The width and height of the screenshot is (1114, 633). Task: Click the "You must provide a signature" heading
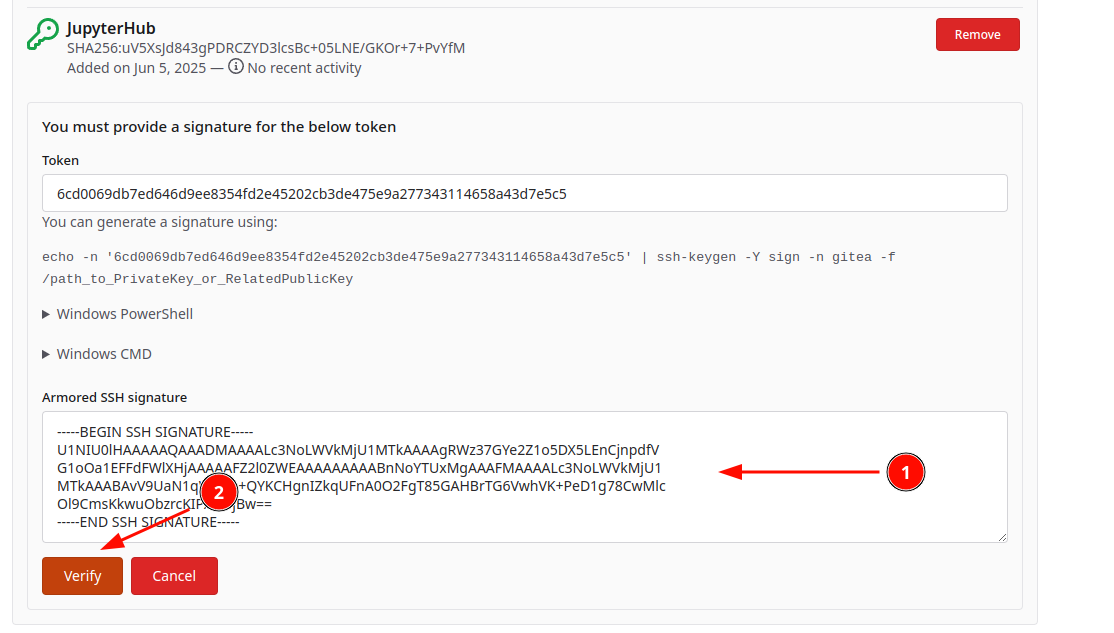(219, 127)
